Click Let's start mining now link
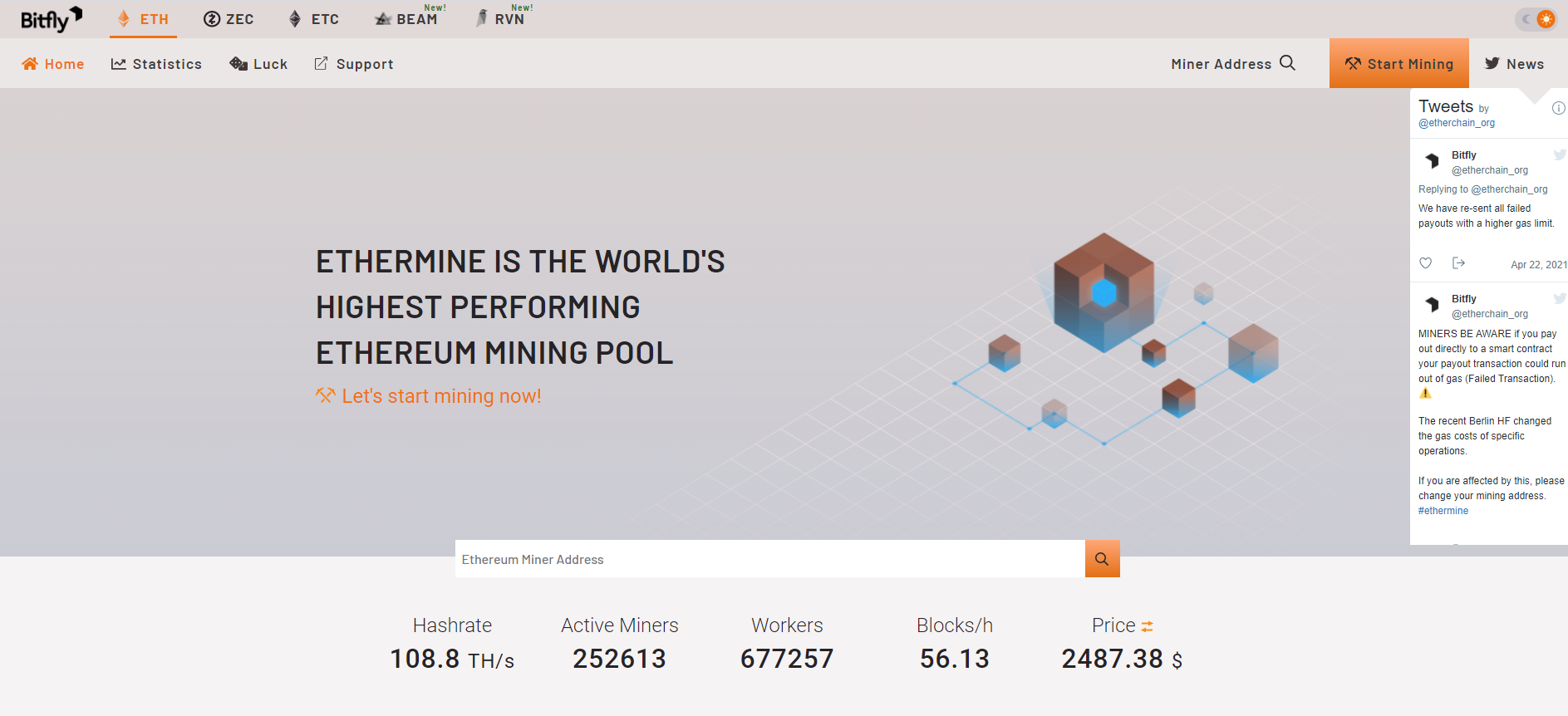This screenshot has width=1568, height=716. point(429,396)
